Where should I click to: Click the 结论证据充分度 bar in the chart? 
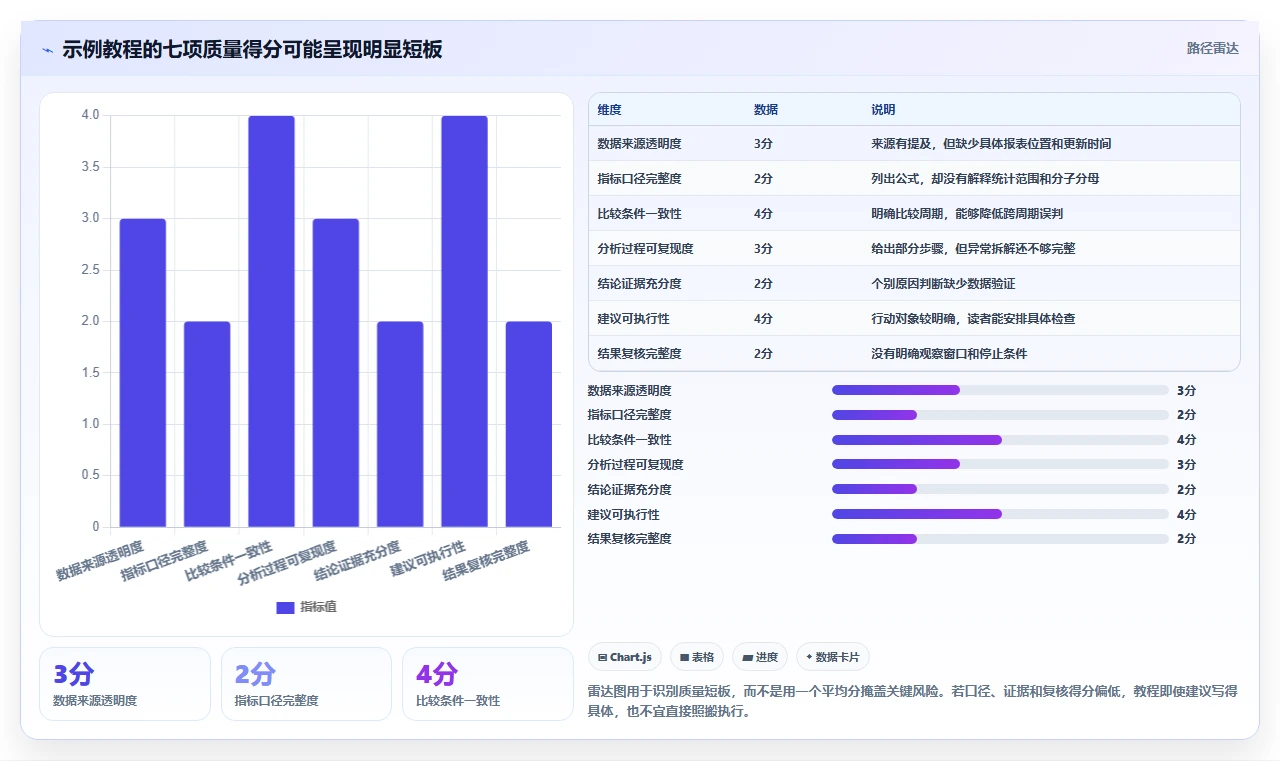click(400, 424)
